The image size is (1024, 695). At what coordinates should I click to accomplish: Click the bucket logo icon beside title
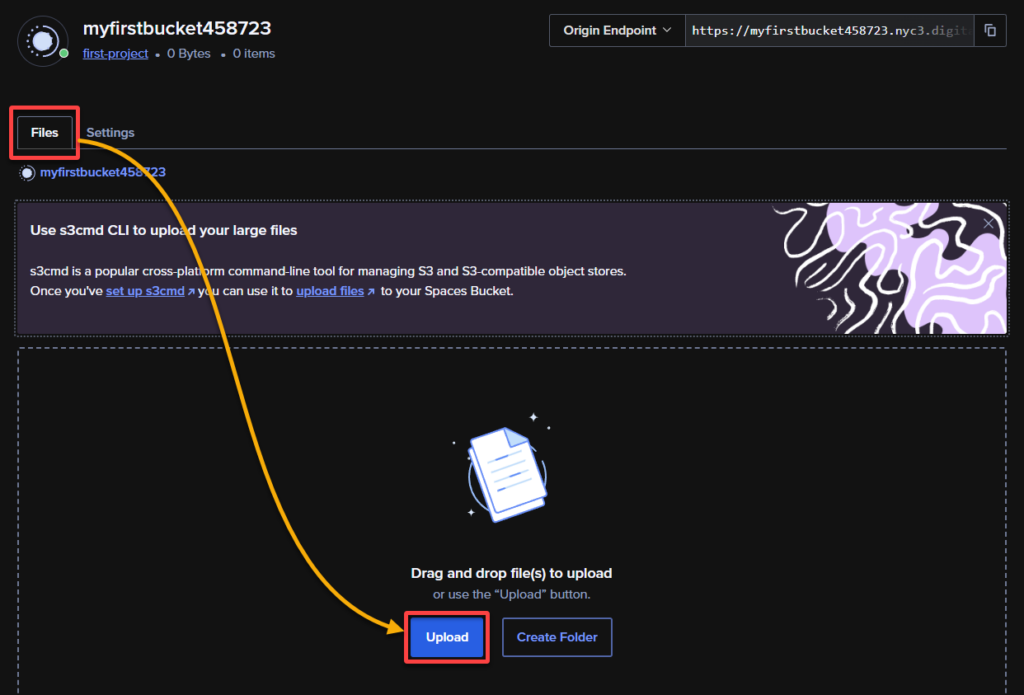(43, 41)
